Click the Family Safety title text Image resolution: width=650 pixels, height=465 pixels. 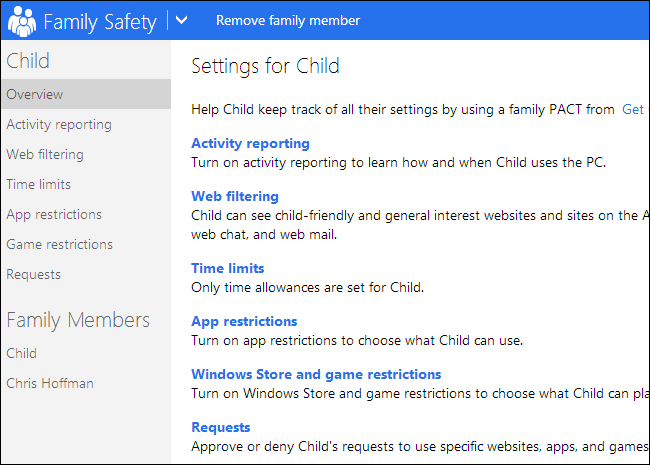point(101,20)
